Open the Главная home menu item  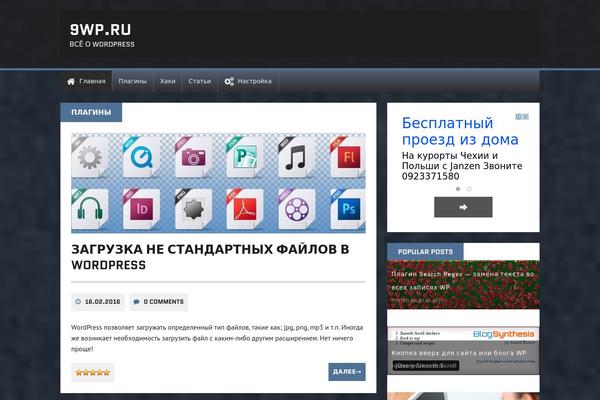86,81
